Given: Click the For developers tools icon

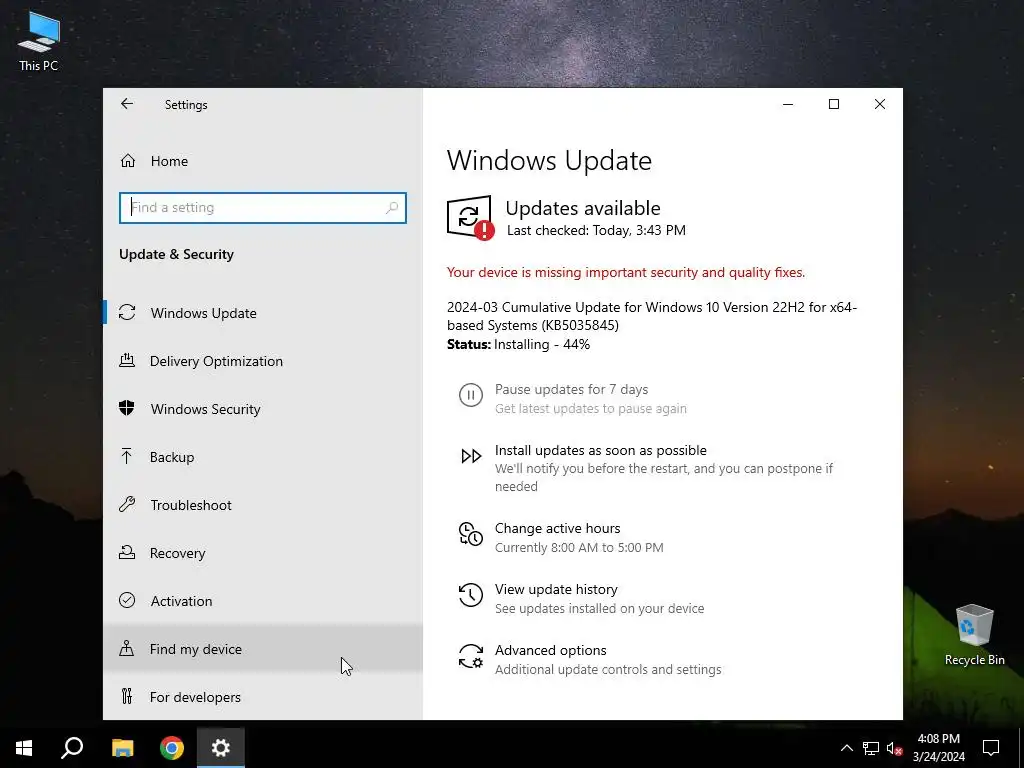Looking at the screenshot, I should coord(127,696).
